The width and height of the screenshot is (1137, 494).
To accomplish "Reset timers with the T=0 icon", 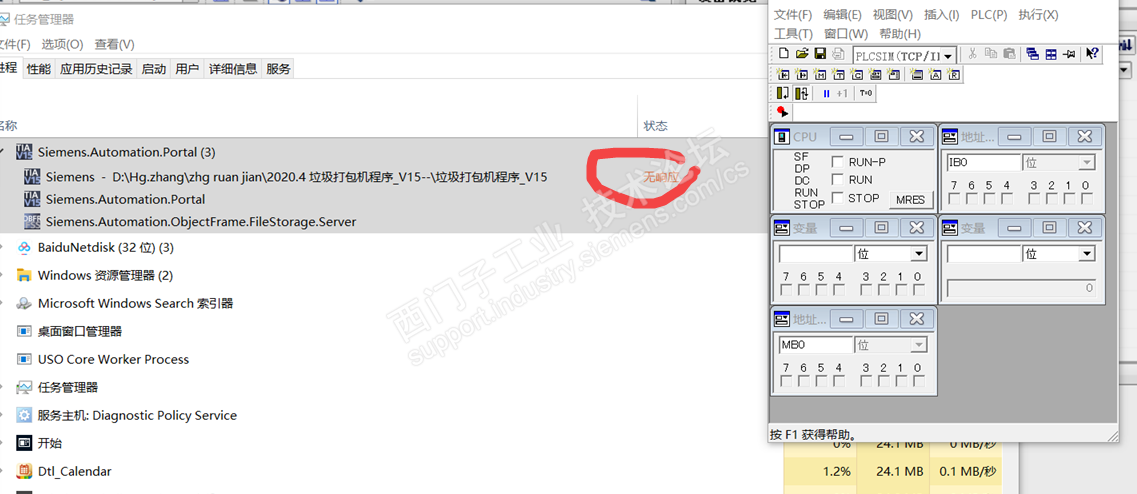I will [866, 94].
